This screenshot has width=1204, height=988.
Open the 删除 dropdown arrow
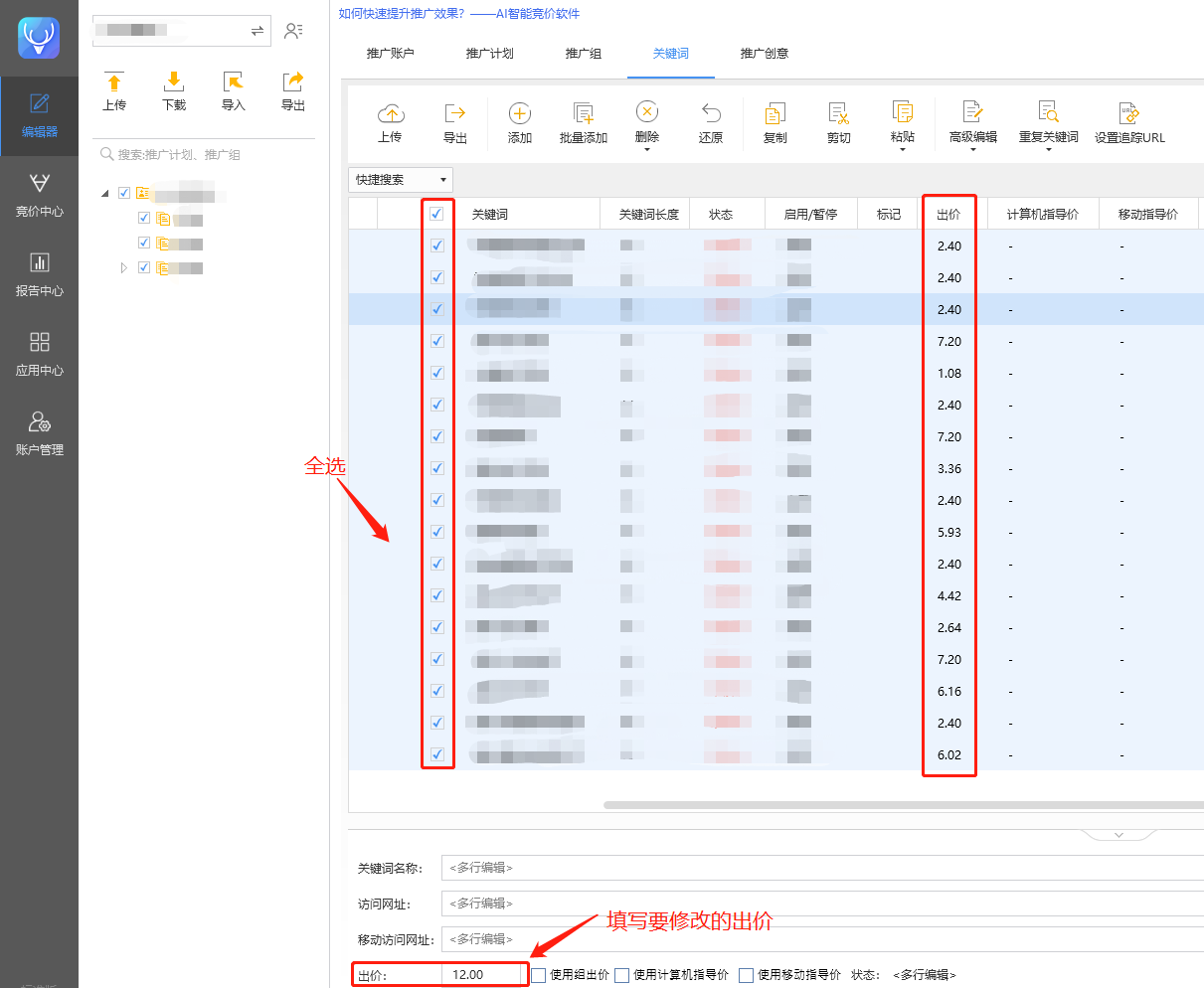click(647, 150)
